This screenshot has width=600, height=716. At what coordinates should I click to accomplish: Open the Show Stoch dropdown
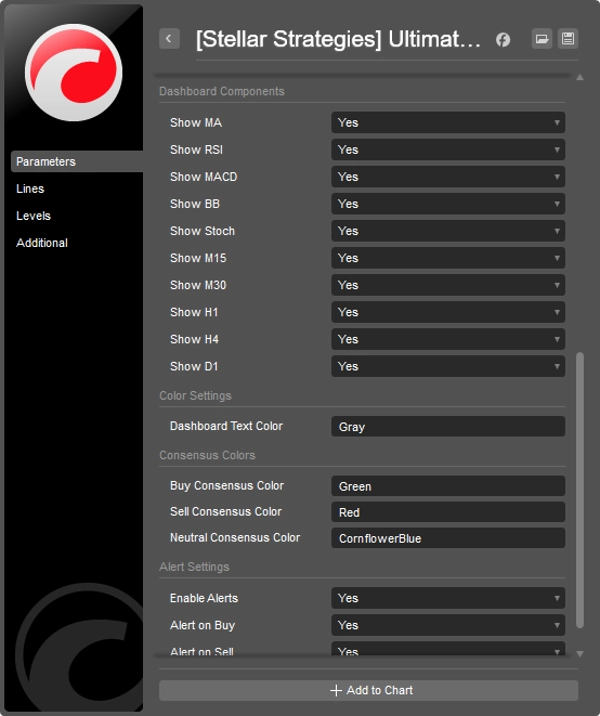(447, 231)
